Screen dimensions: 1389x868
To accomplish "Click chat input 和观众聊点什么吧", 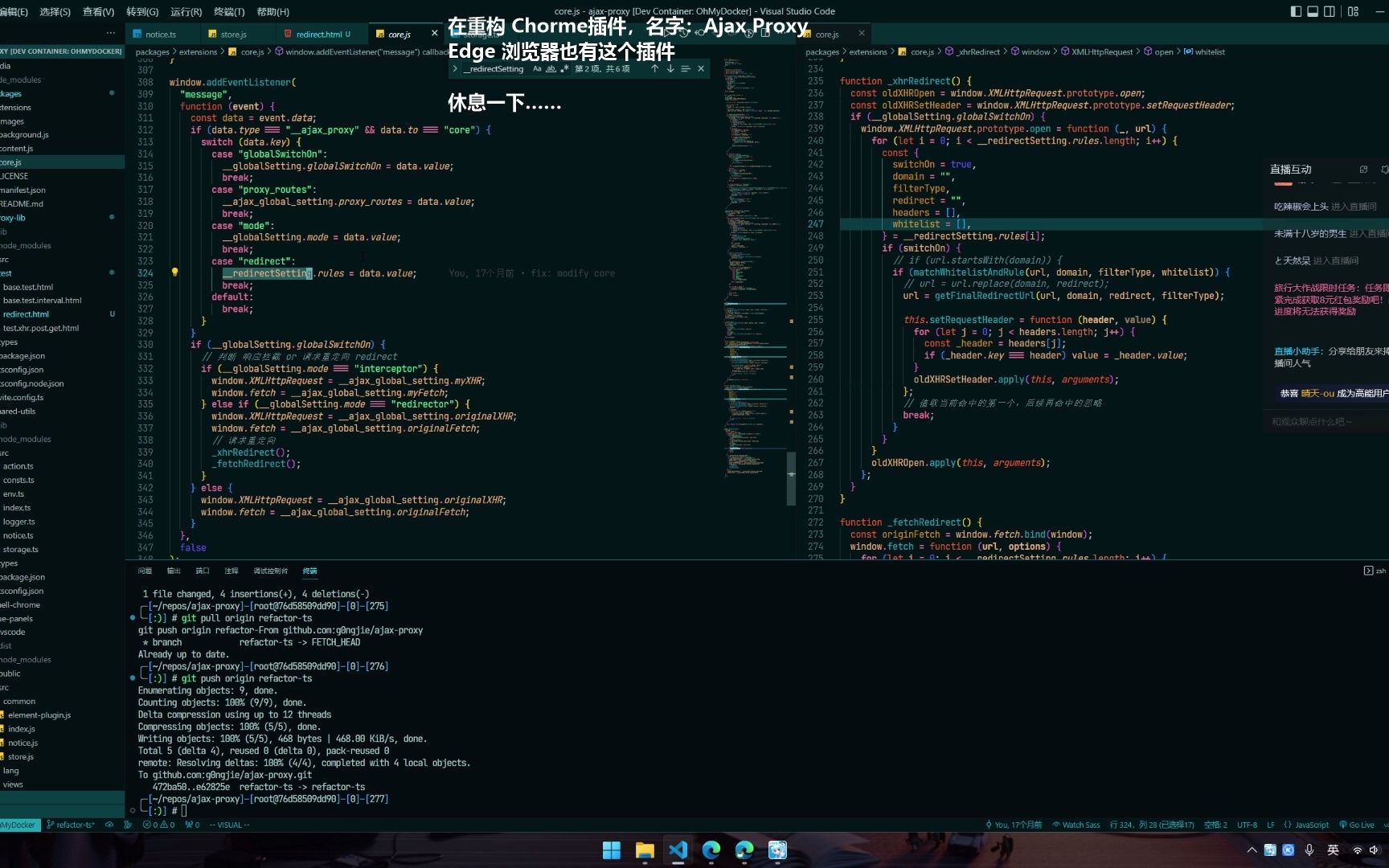I will (1326, 421).
